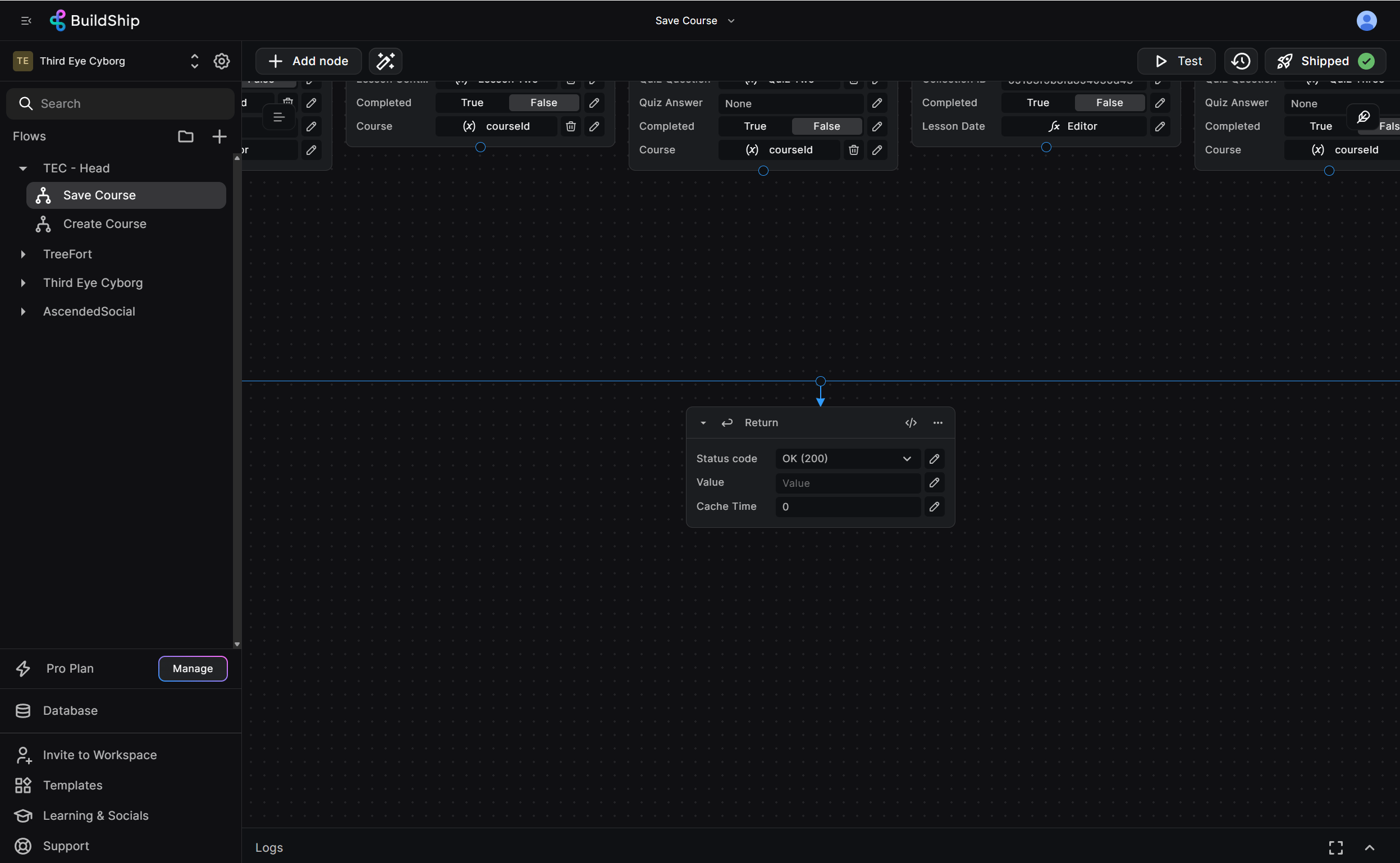Screen dimensions: 1400x863
Task: Set Quiz Two node Completed to True
Action: click(756, 126)
